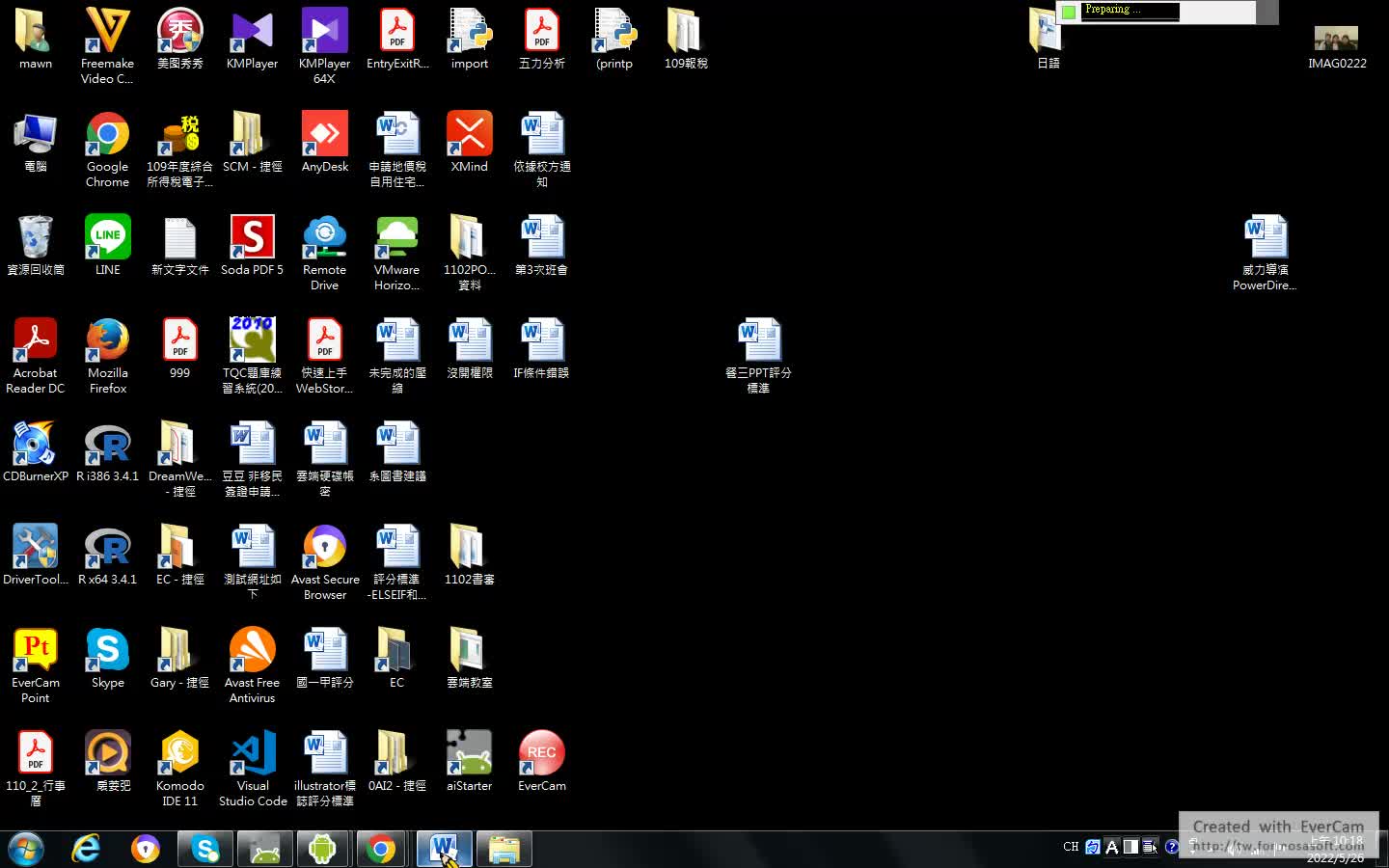Image resolution: width=1389 pixels, height=868 pixels.
Task: Open the XMind desktop shortcut
Action: point(470,141)
